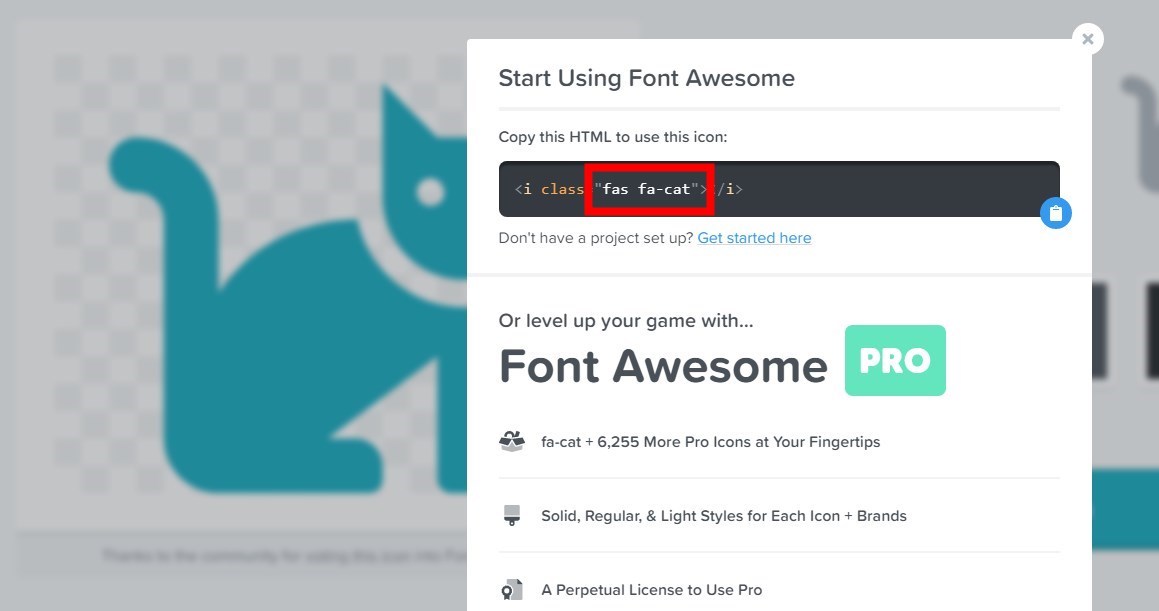
Task: Click "6,255 More Pro Icons at Your Fingertips"
Action: (x=739, y=442)
